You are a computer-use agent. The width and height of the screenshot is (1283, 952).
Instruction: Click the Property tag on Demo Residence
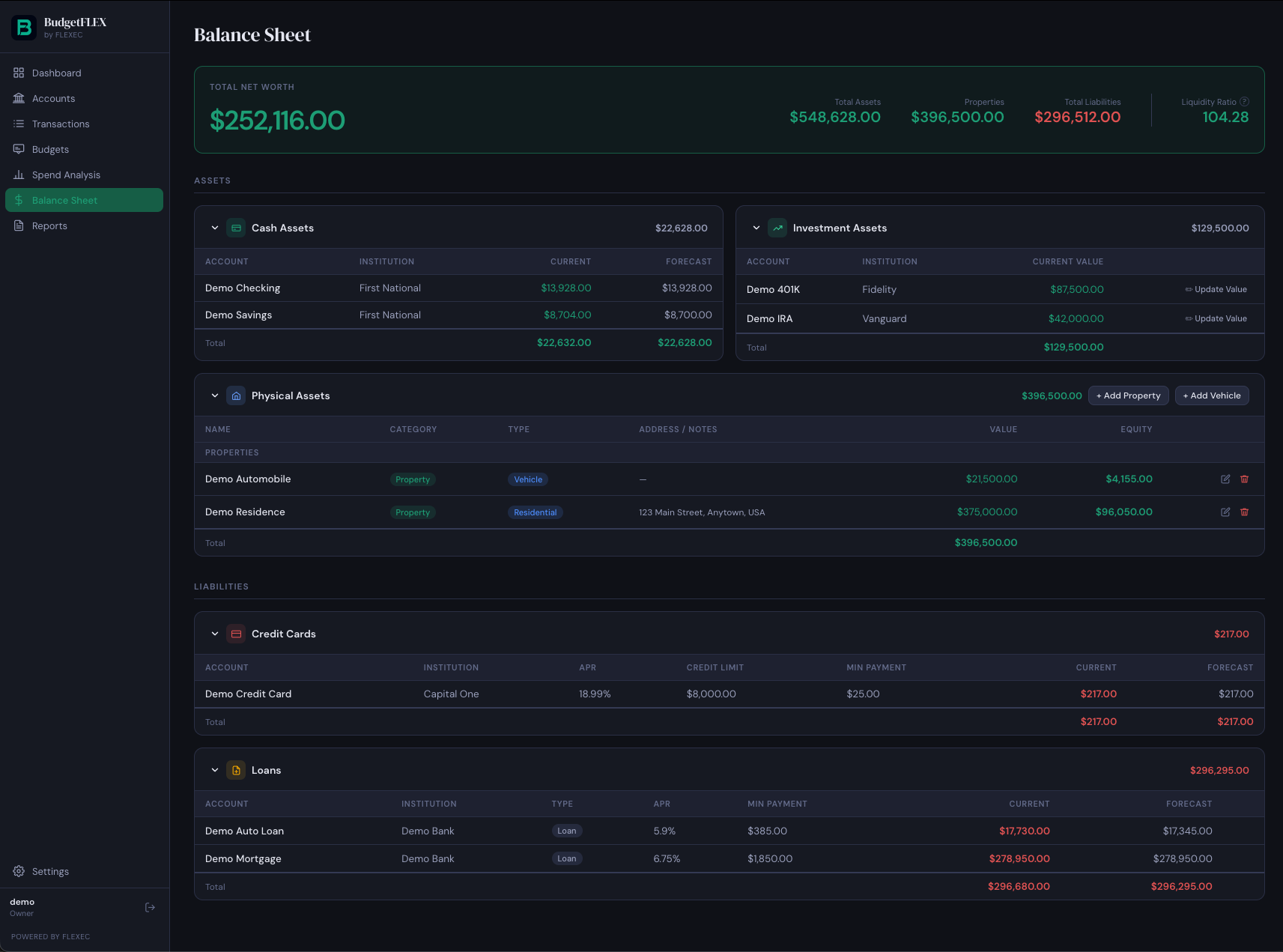(413, 512)
